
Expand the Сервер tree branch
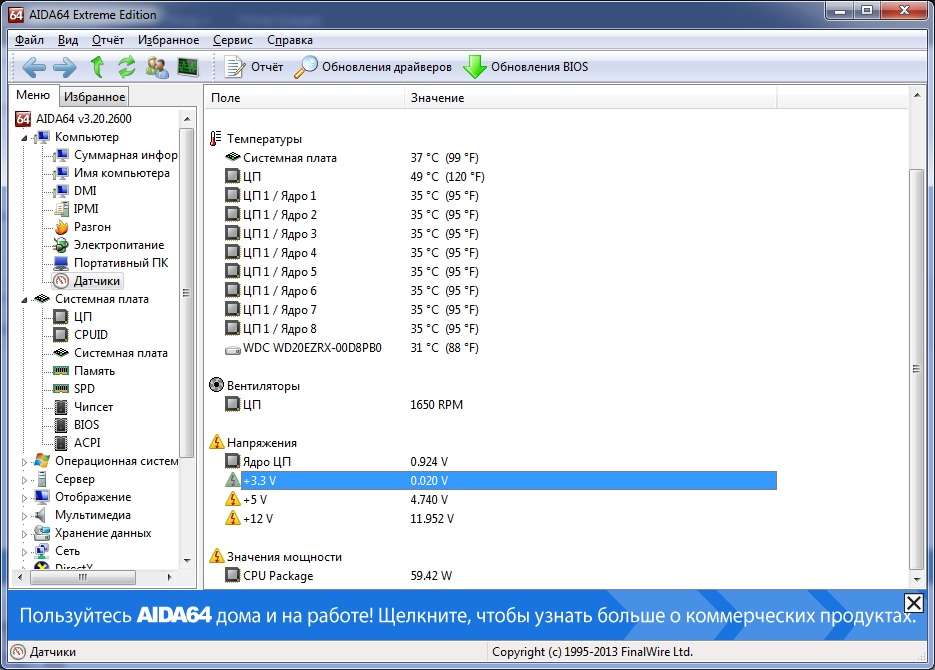(x=24, y=480)
